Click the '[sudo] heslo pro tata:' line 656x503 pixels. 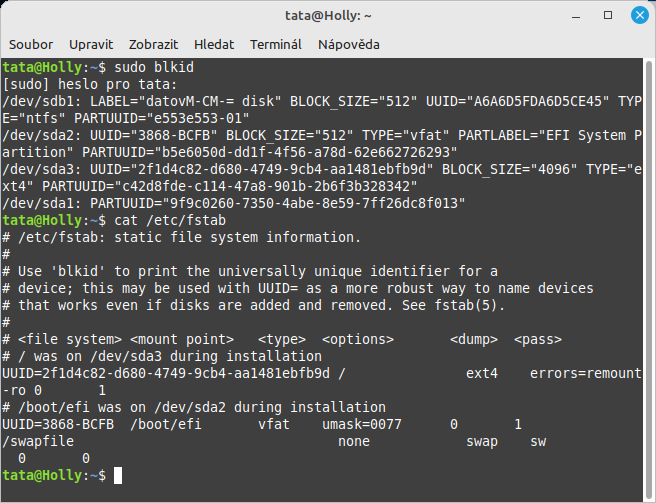90,83
